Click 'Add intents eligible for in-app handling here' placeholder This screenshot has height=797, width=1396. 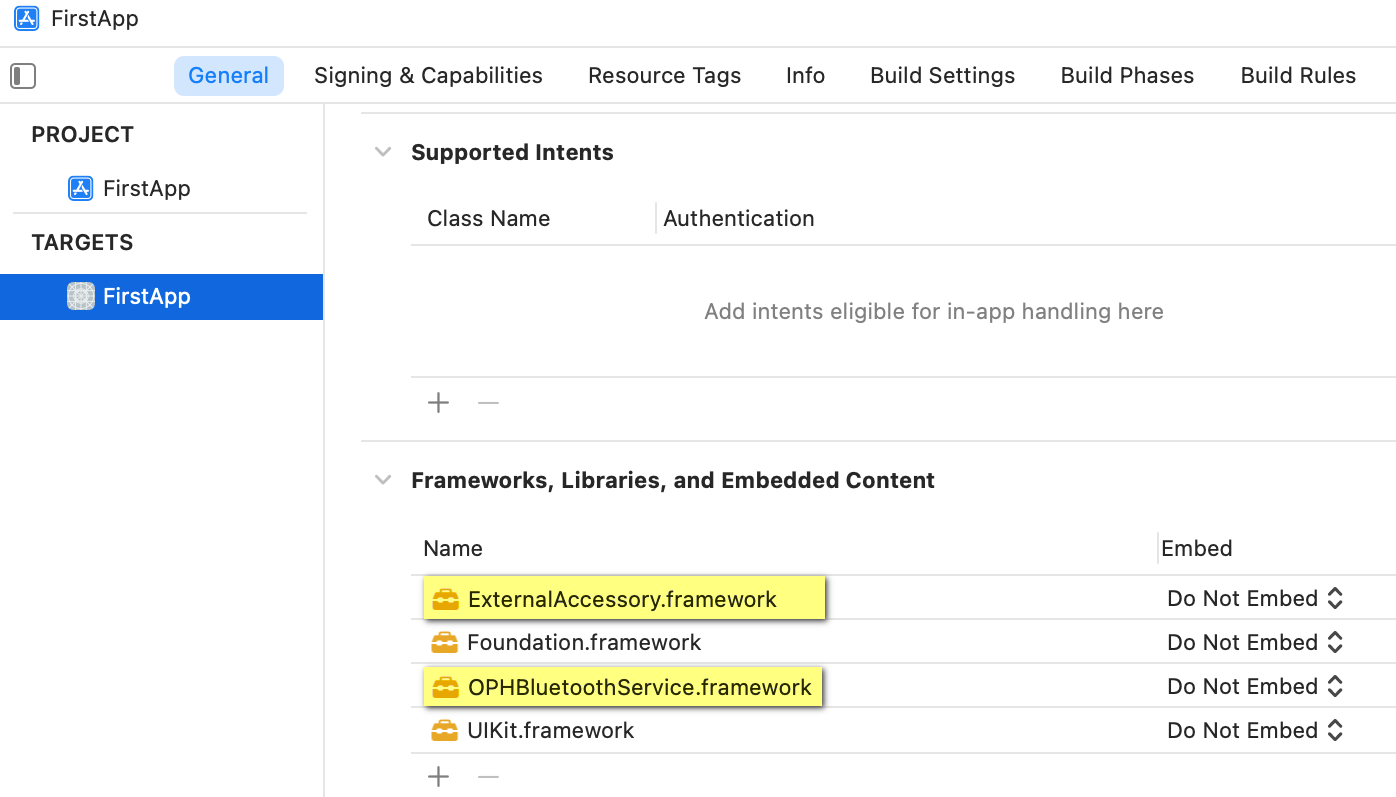pyautogui.click(x=934, y=311)
